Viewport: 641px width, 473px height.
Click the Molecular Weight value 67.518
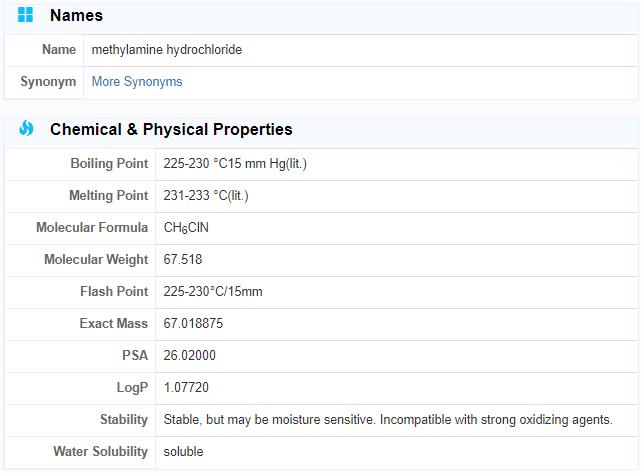point(183,260)
